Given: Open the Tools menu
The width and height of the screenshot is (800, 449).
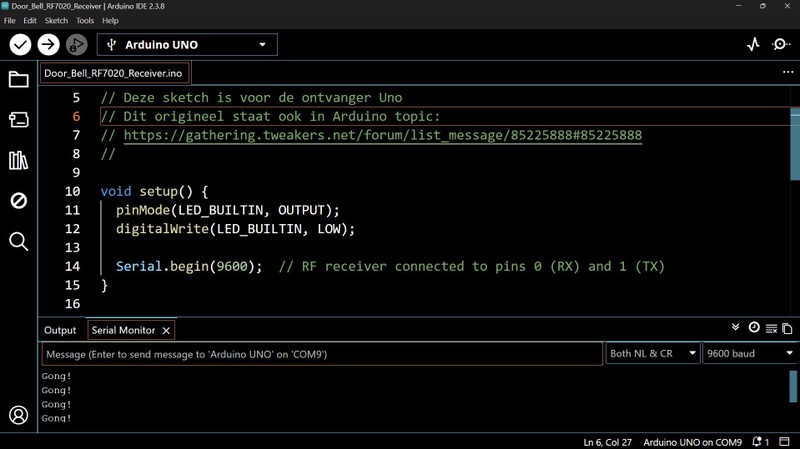Looking at the screenshot, I should [85, 21].
